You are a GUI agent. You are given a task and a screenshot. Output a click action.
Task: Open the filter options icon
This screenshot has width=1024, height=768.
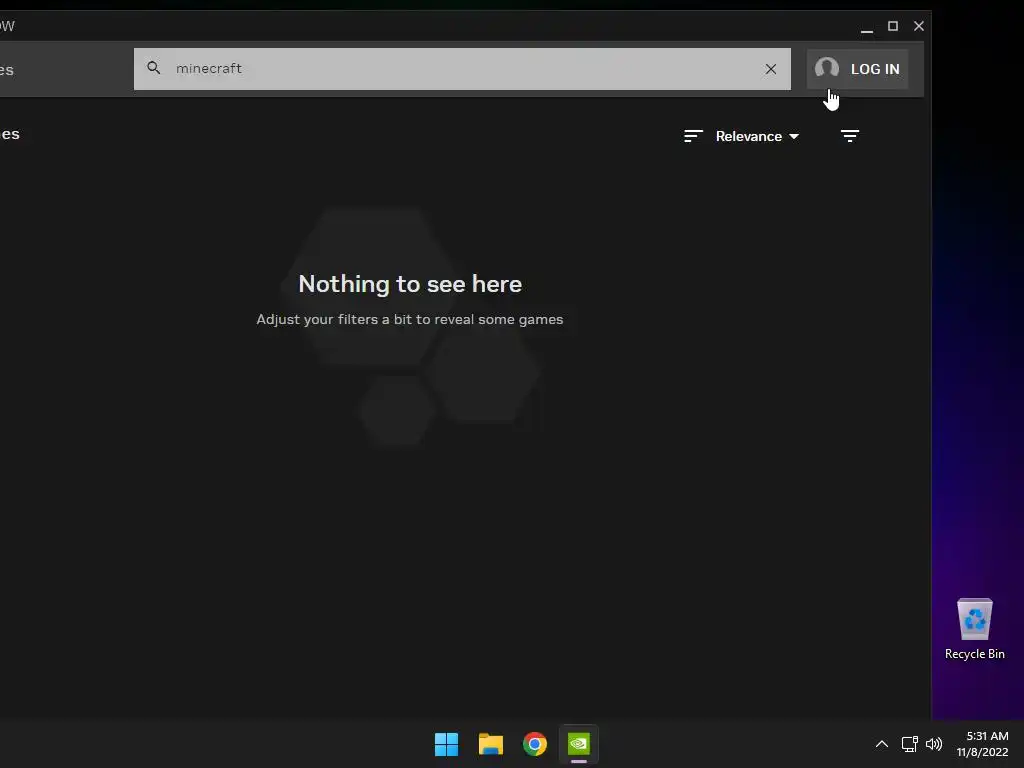pyautogui.click(x=850, y=136)
